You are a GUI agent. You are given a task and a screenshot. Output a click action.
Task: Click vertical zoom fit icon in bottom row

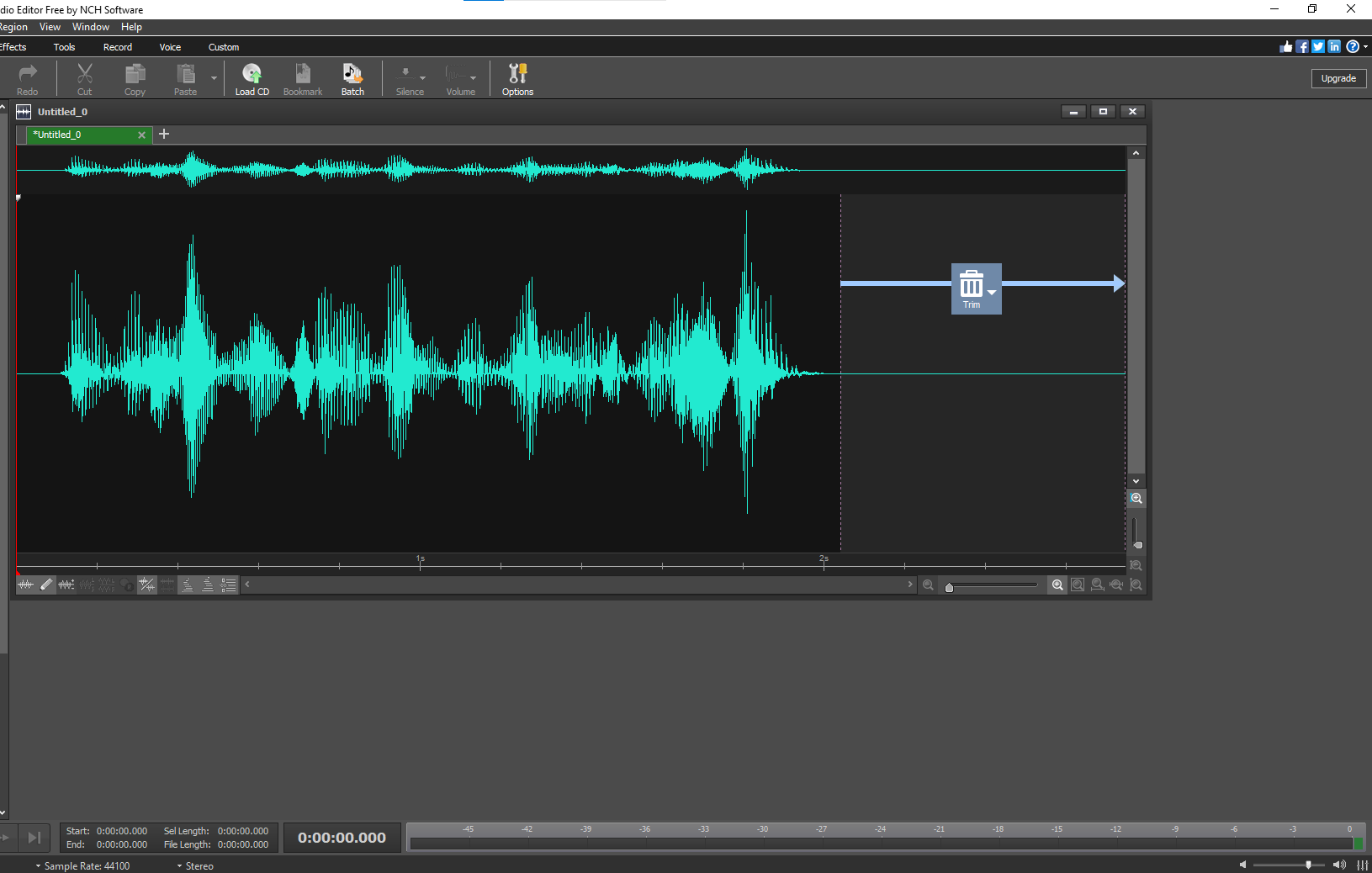coord(1136,585)
